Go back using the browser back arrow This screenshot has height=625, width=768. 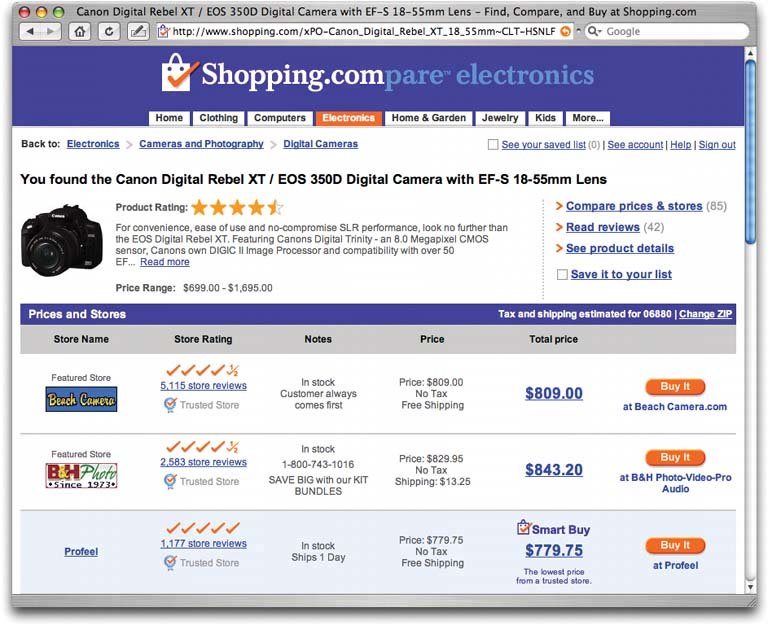click(x=28, y=31)
